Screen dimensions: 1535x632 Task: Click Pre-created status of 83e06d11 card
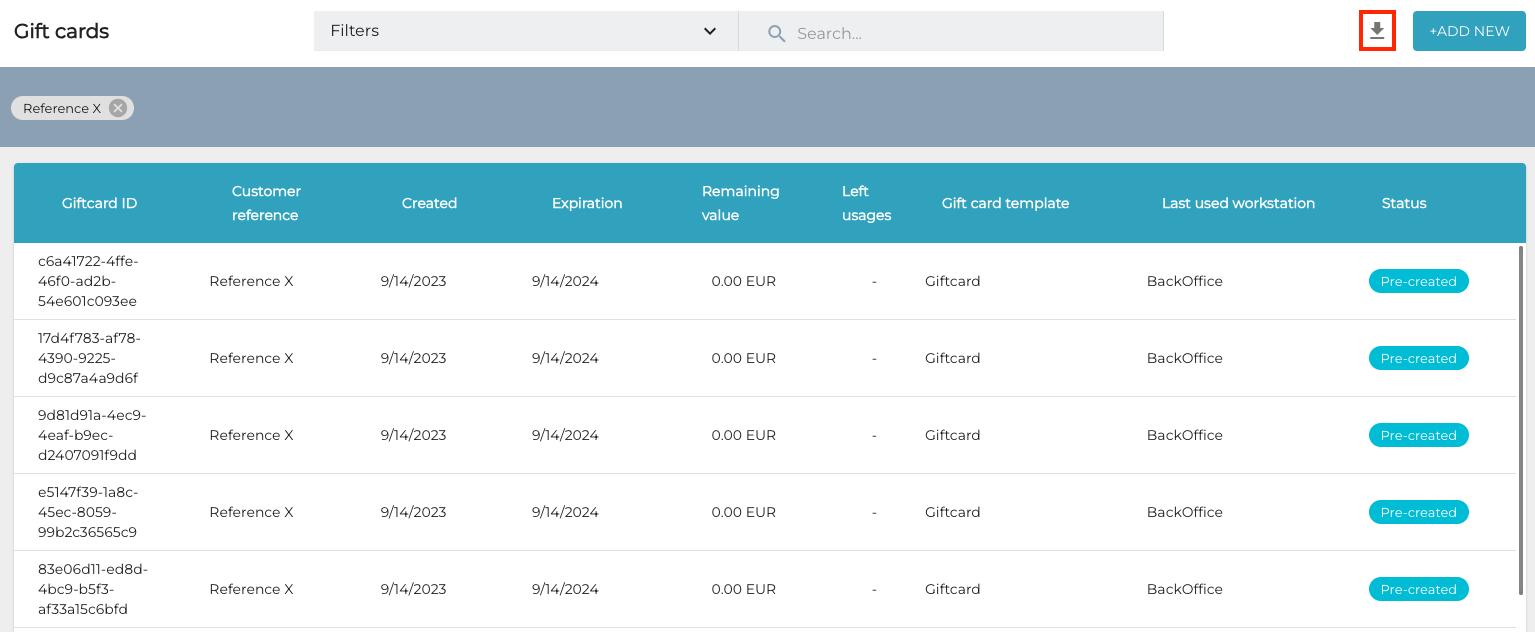click(x=1418, y=589)
